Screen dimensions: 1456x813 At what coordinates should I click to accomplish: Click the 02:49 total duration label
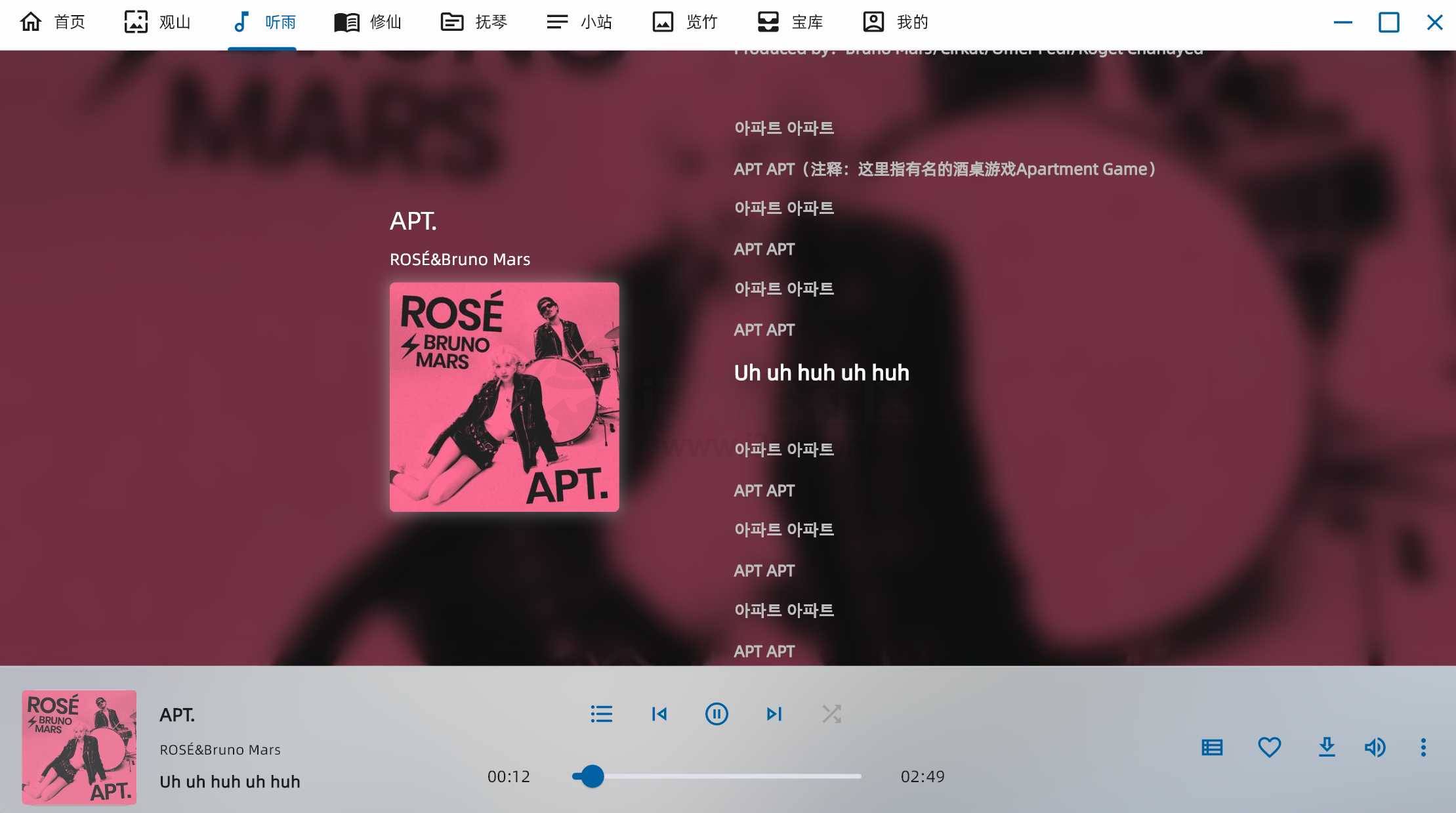[x=923, y=776]
